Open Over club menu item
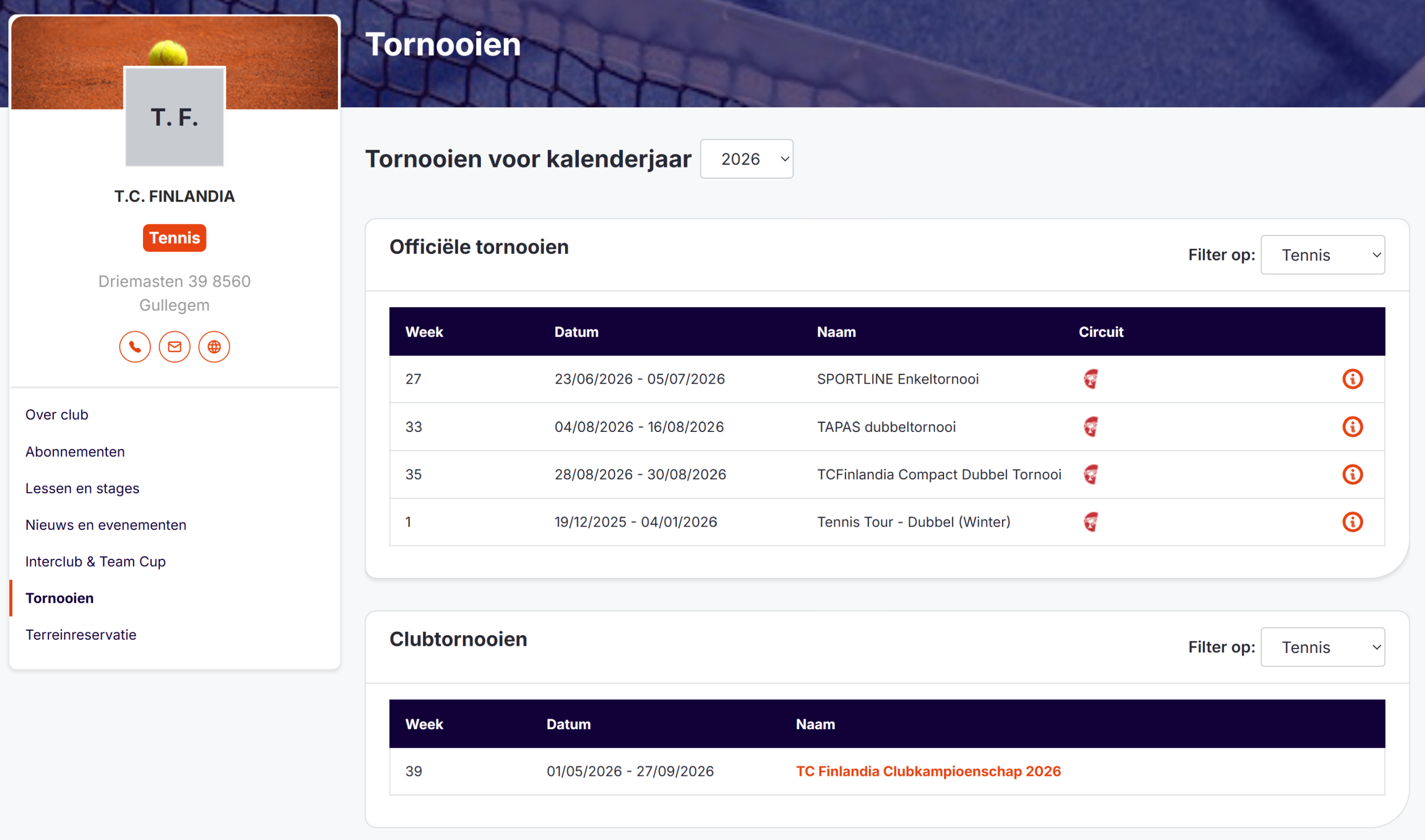 tap(57, 415)
